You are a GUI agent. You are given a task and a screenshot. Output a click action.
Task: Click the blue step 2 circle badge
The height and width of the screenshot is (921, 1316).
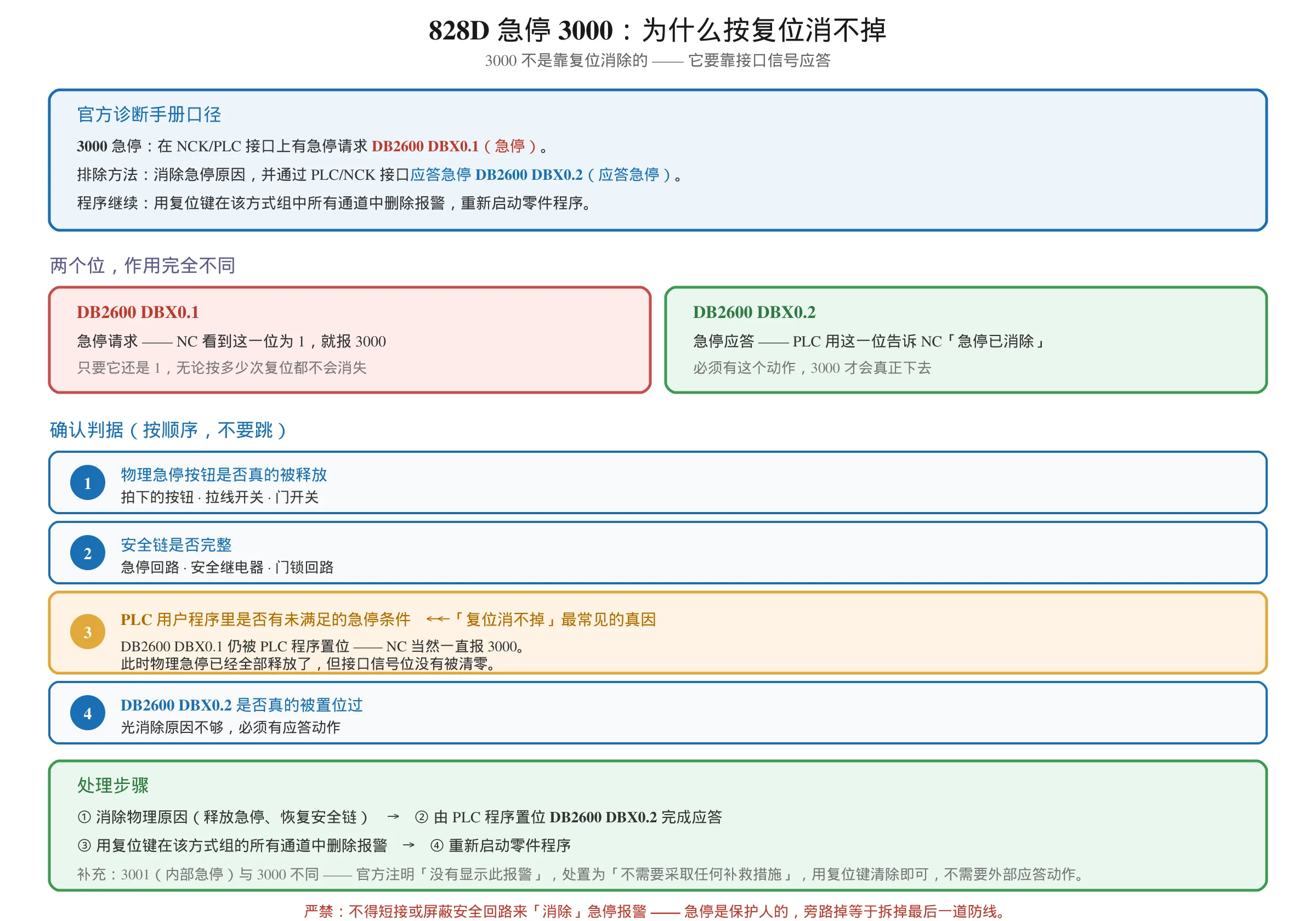(88, 553)
